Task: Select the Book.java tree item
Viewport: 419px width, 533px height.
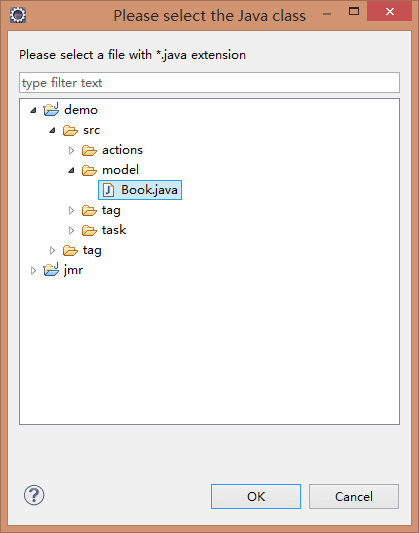Action: point(140,190)
